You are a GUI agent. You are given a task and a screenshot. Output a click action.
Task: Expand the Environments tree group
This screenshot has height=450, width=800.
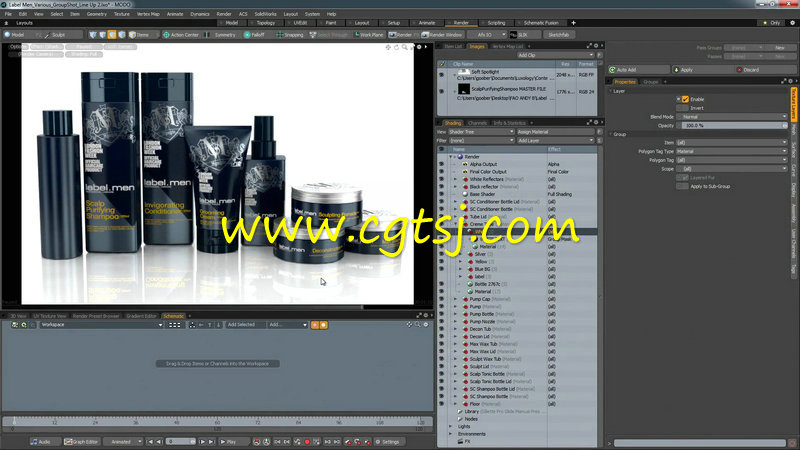tap(451, 434)
